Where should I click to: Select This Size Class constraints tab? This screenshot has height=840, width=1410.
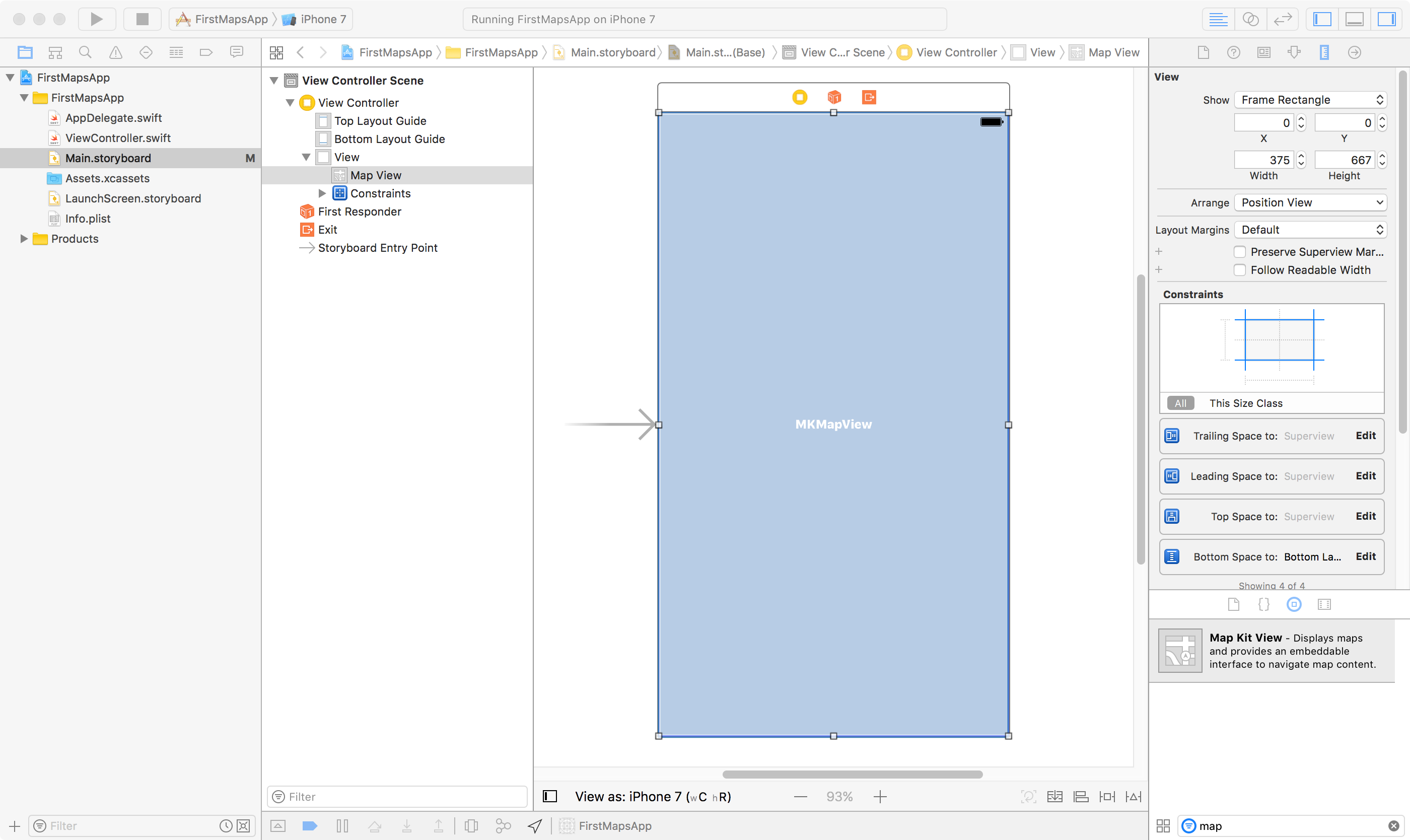tap(1245, 403)
